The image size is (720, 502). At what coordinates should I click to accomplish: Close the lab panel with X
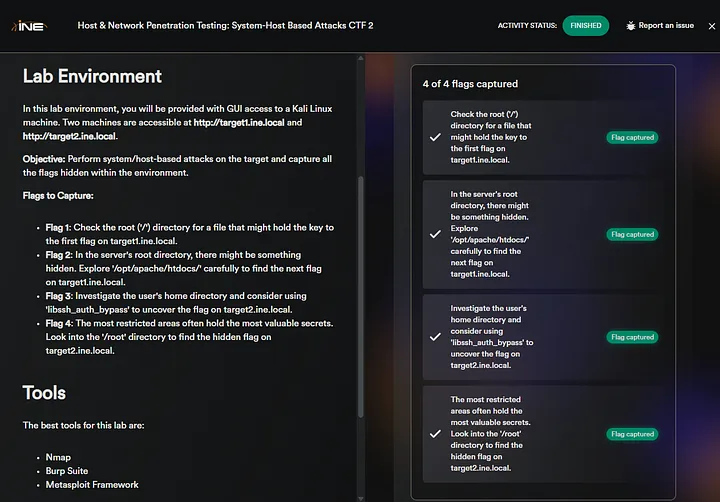point(711,26)
